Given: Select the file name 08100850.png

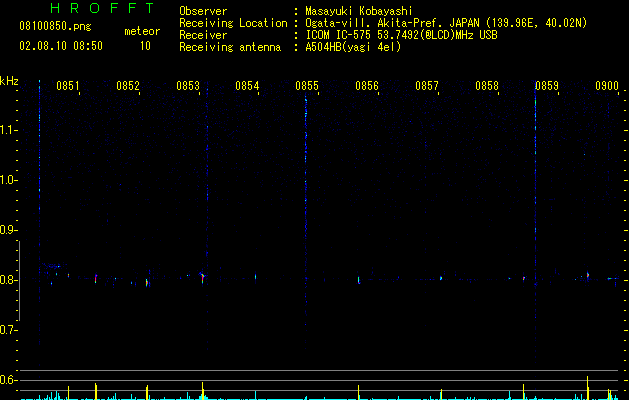Looking at the screenshot, I should point(55,27).
